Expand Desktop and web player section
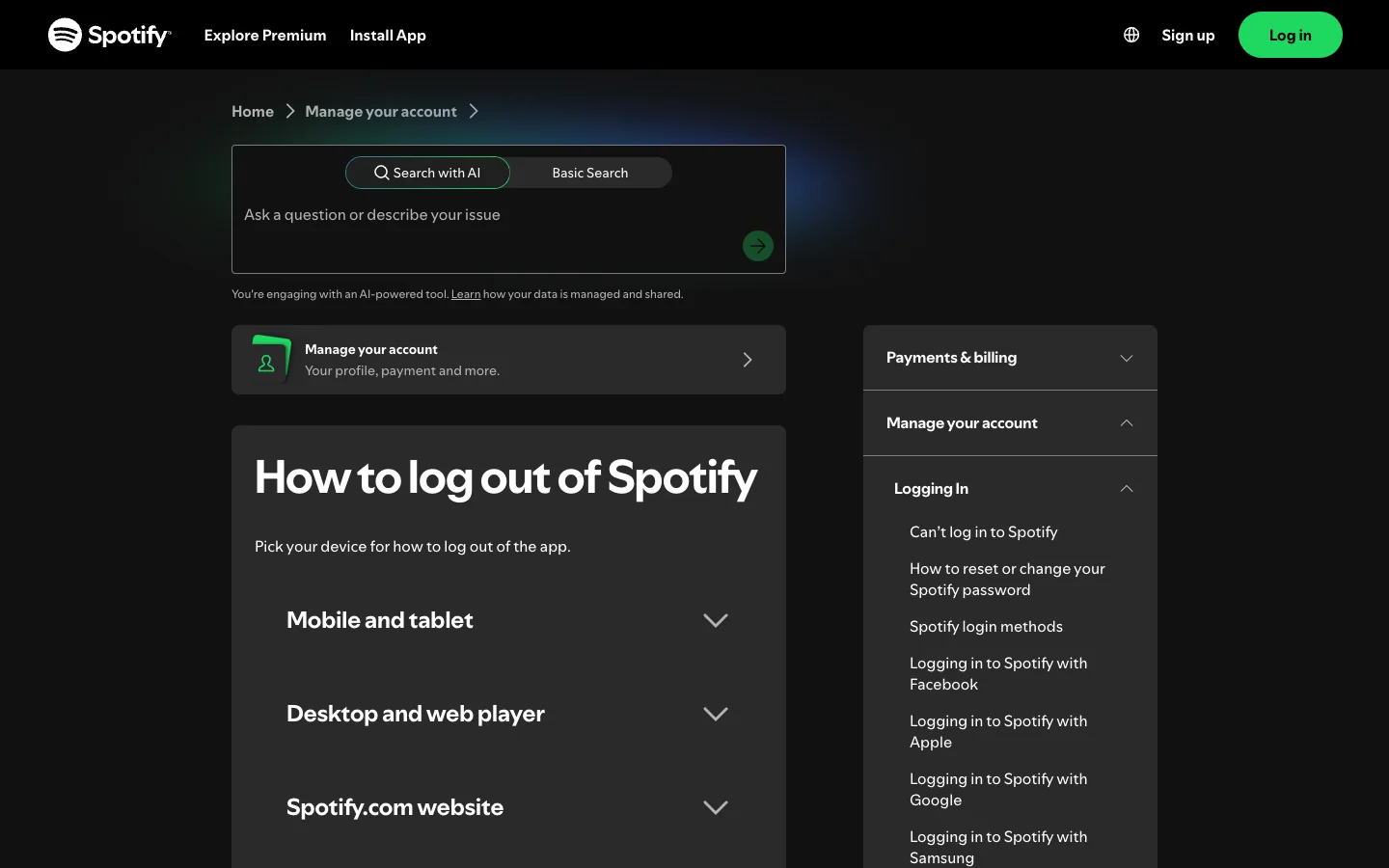The height and width of the screenshot is (868, 1389). pyautogui.click(x=508, y=714)
